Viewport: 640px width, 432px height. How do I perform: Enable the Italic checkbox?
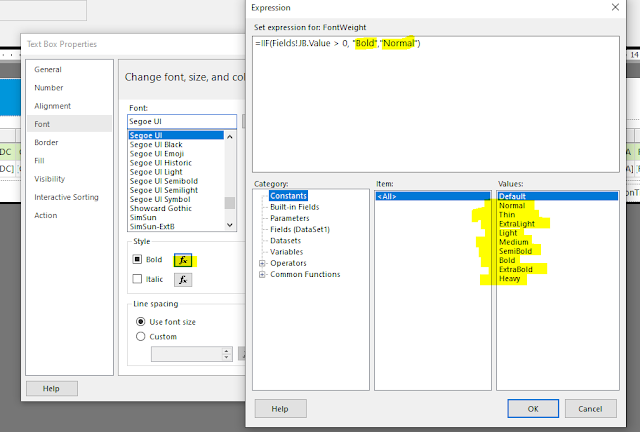click(137, 279)
